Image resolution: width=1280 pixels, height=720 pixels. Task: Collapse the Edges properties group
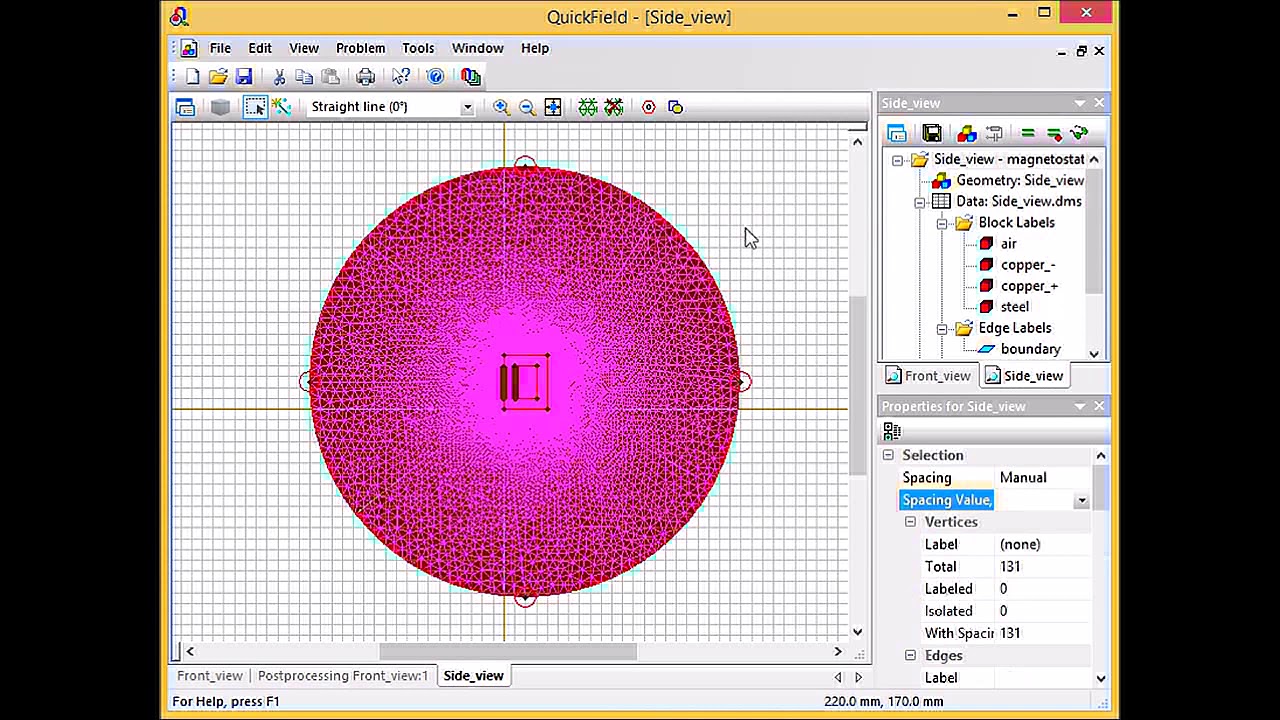[x=910, y=656]
